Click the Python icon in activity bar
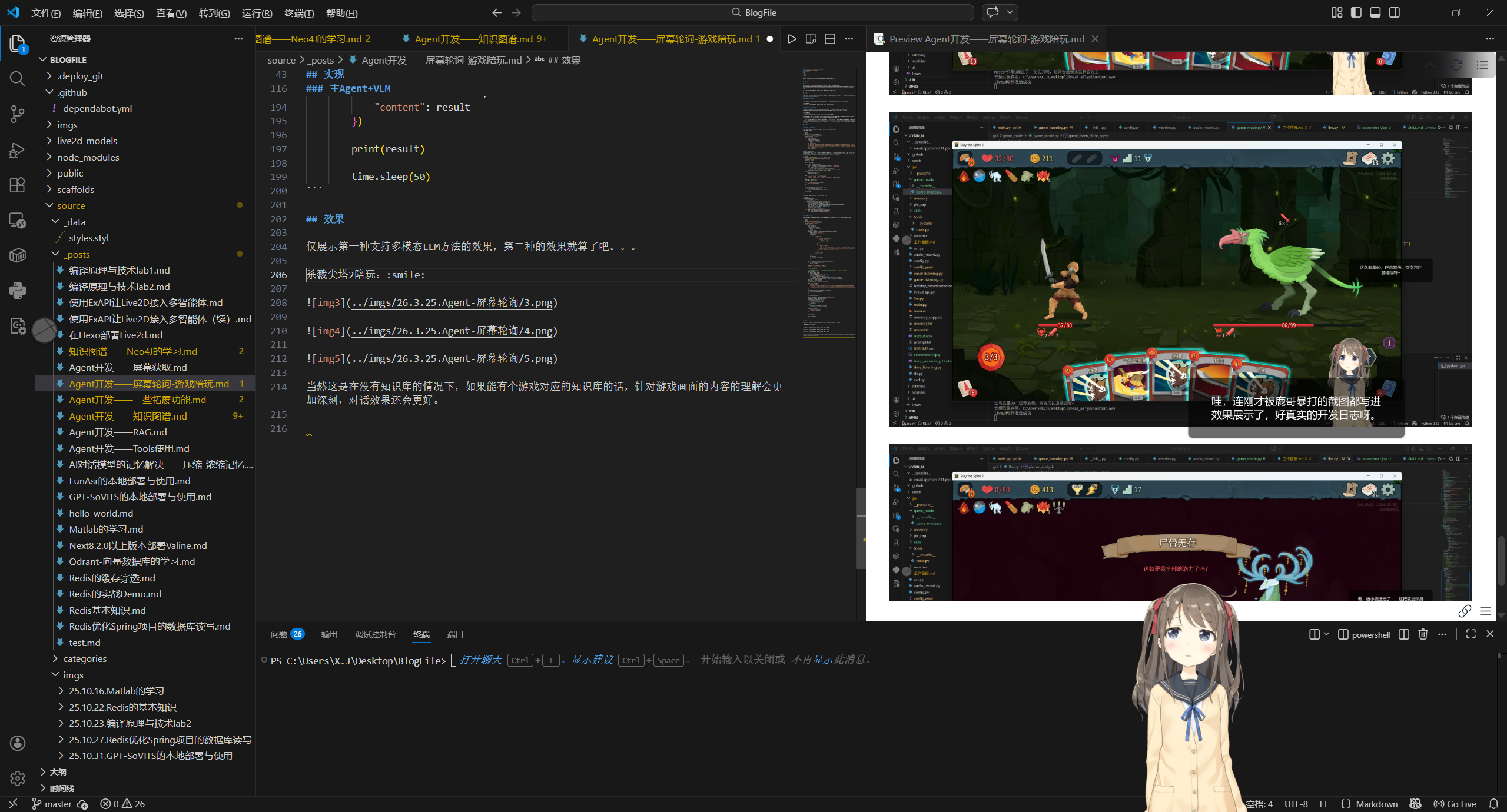 (x=18, y=291)
